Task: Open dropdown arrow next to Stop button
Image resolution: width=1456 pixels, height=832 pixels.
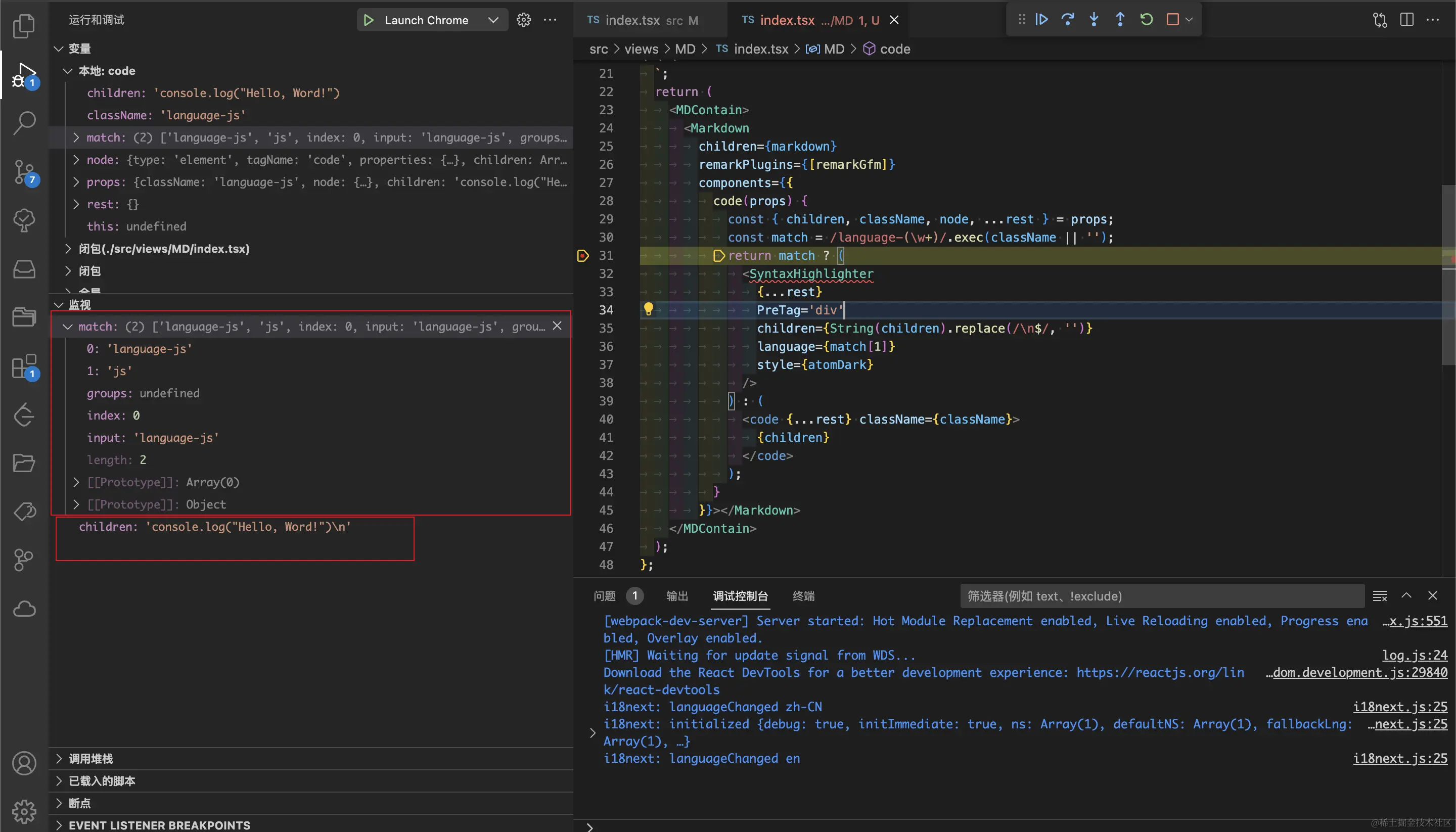Action: pos(1189,19)
